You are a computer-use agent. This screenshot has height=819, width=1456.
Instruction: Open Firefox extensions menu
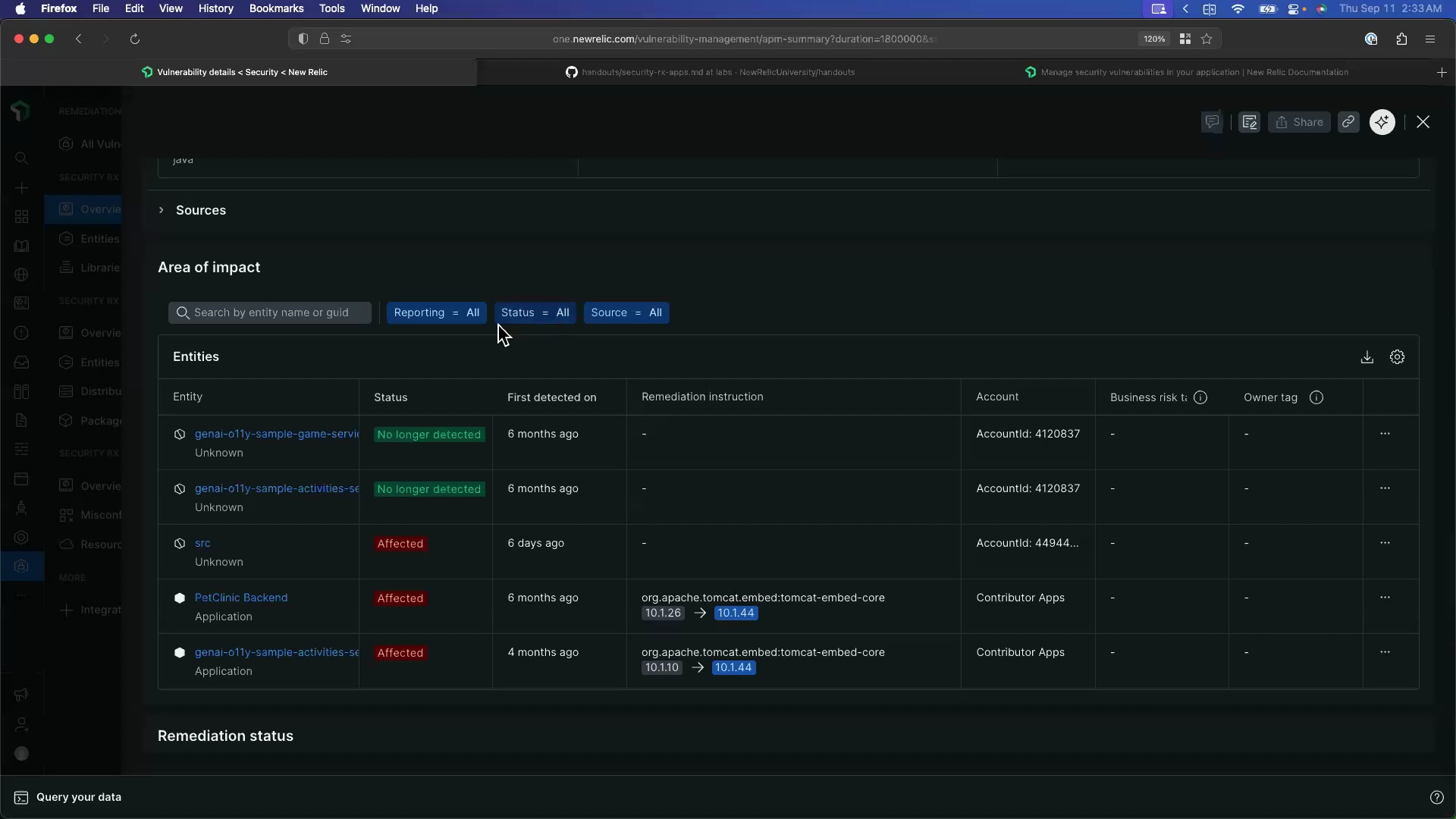pos(1401,39)
